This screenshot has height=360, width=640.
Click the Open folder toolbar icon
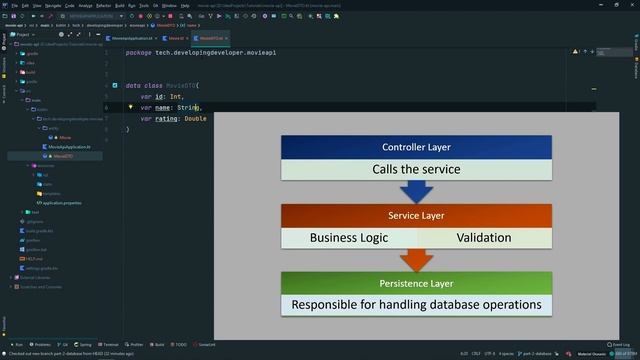[5, 16]
